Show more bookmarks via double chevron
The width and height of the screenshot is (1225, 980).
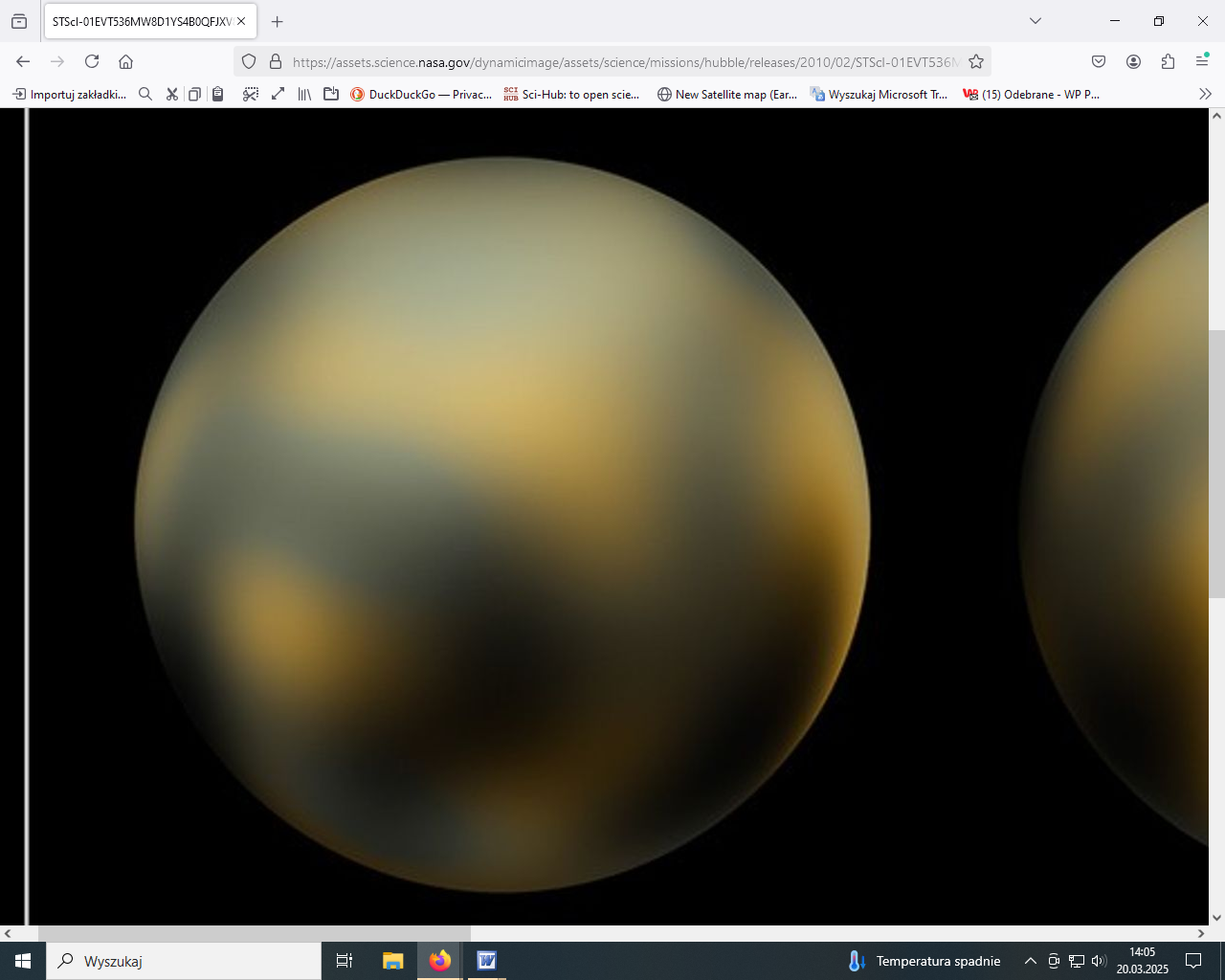point(1205,94)
